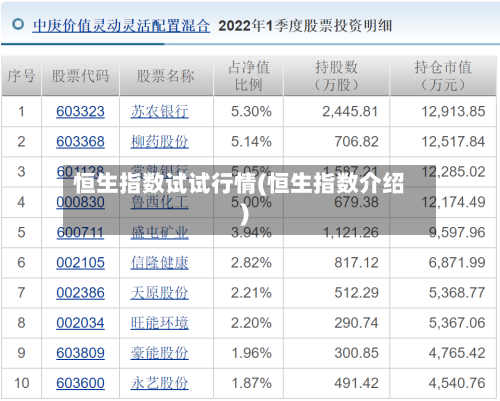This screenshot has width=500, height=401.
Task: Open 永艺股份 stock name link
Action: pyautogui.click(x=159, y=383)
